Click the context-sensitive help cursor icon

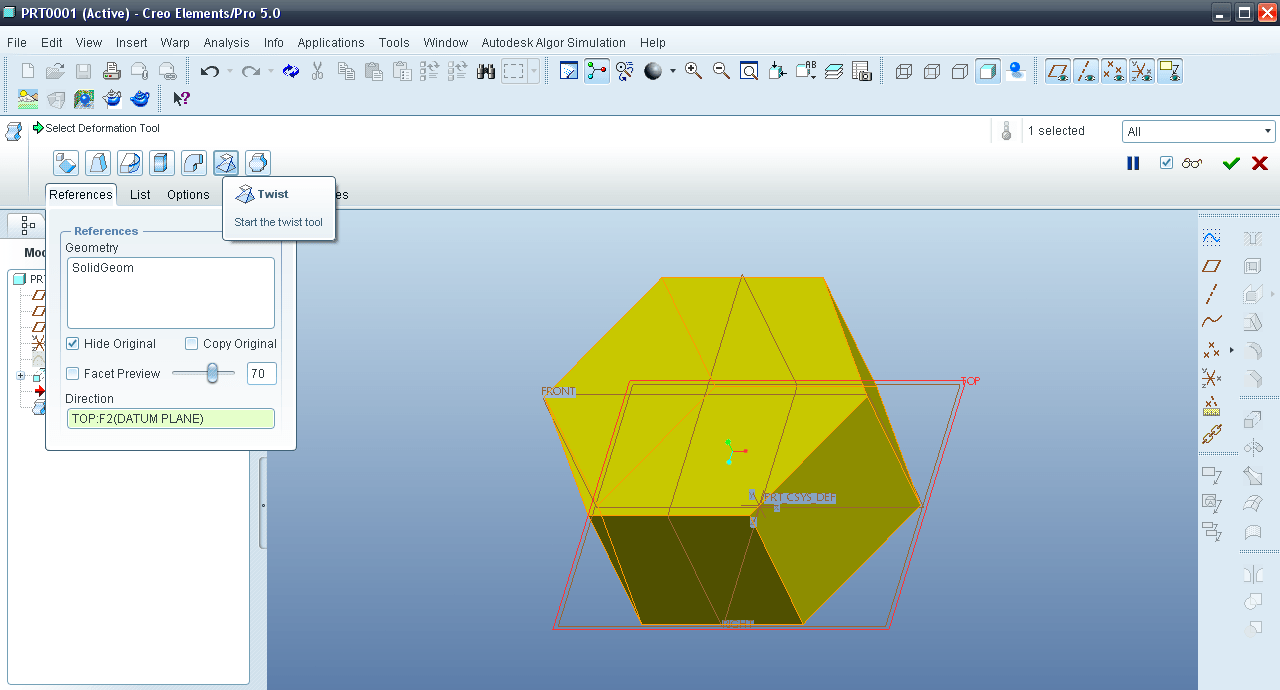pos(181,99)
